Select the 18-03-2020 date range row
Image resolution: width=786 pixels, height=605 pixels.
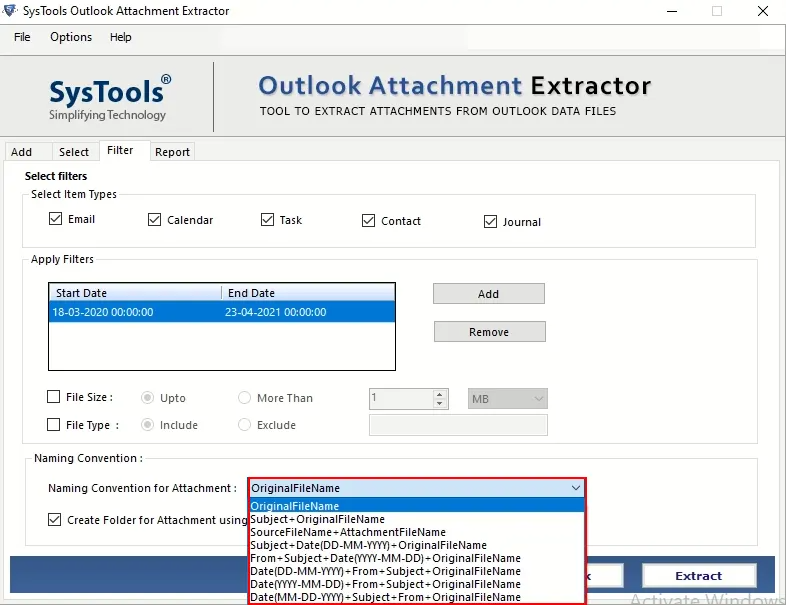[x=222, y=312]
